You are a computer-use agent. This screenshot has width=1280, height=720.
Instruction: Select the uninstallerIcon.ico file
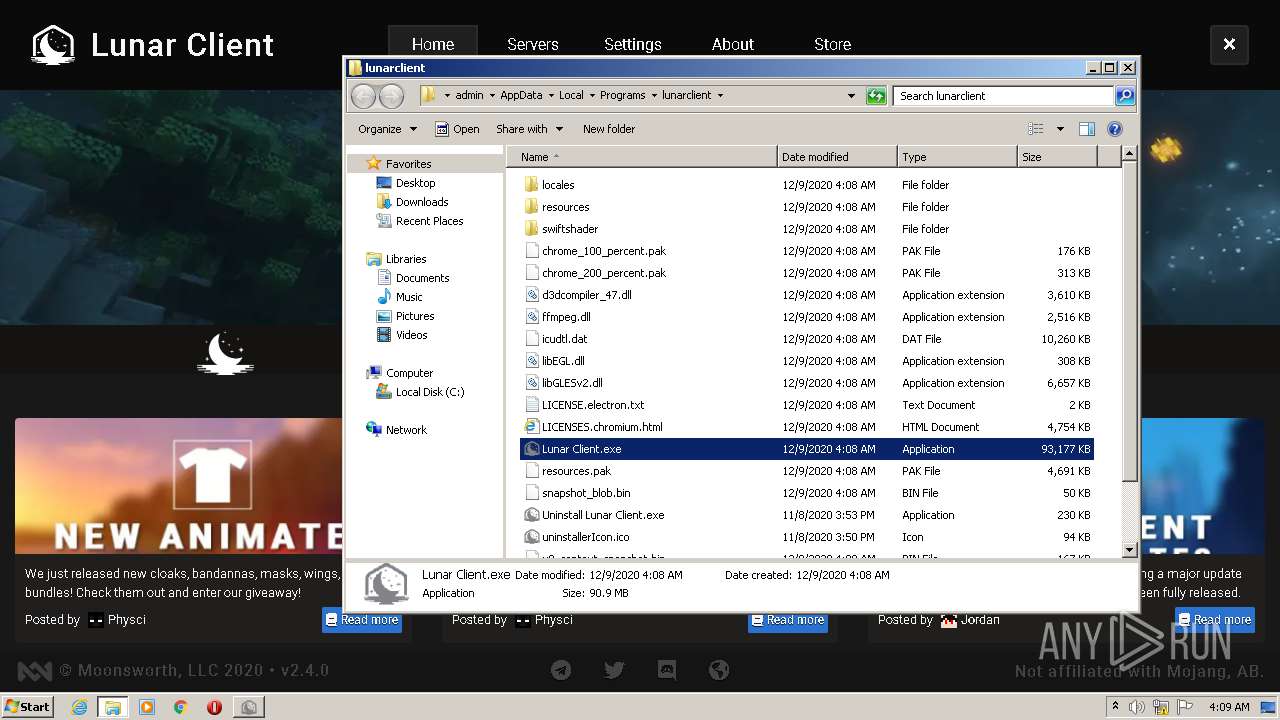[585, 537]
